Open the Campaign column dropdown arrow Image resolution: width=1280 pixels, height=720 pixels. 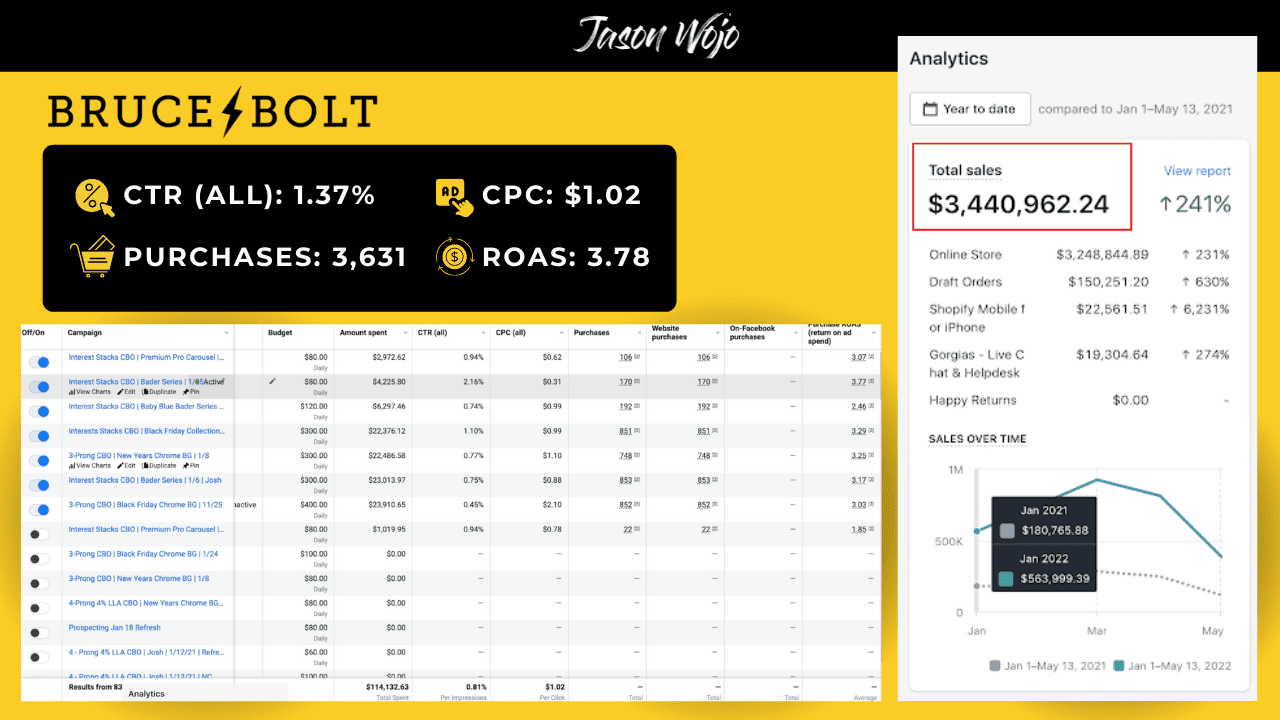point(227,333)
